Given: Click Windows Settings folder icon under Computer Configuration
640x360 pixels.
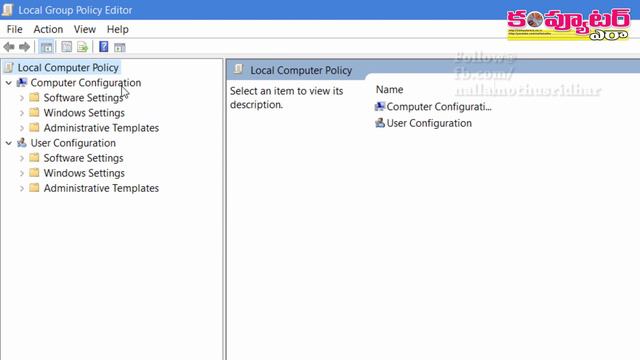Looking at the screenshot, I should tap(34, 112).
